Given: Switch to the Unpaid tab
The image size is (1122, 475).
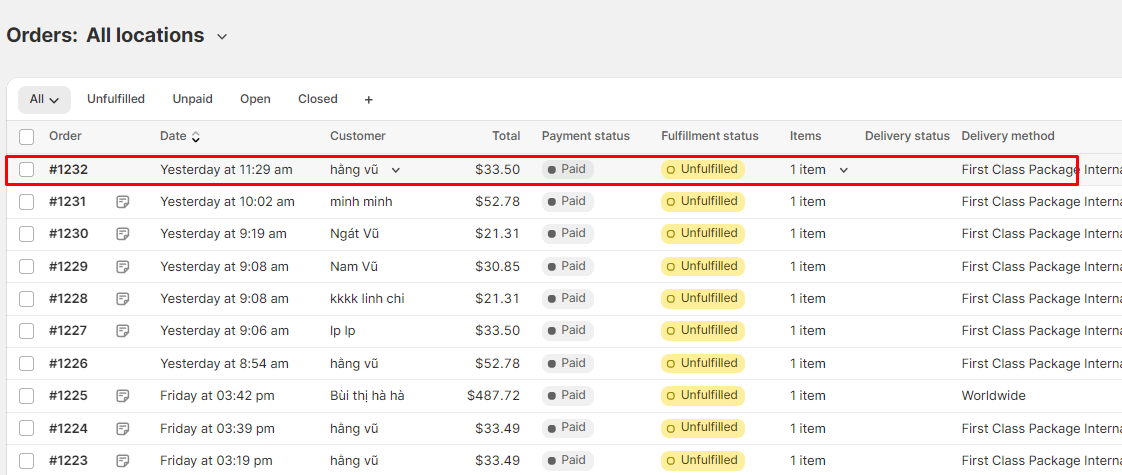Looking at the screenshot, I should 192,99.
